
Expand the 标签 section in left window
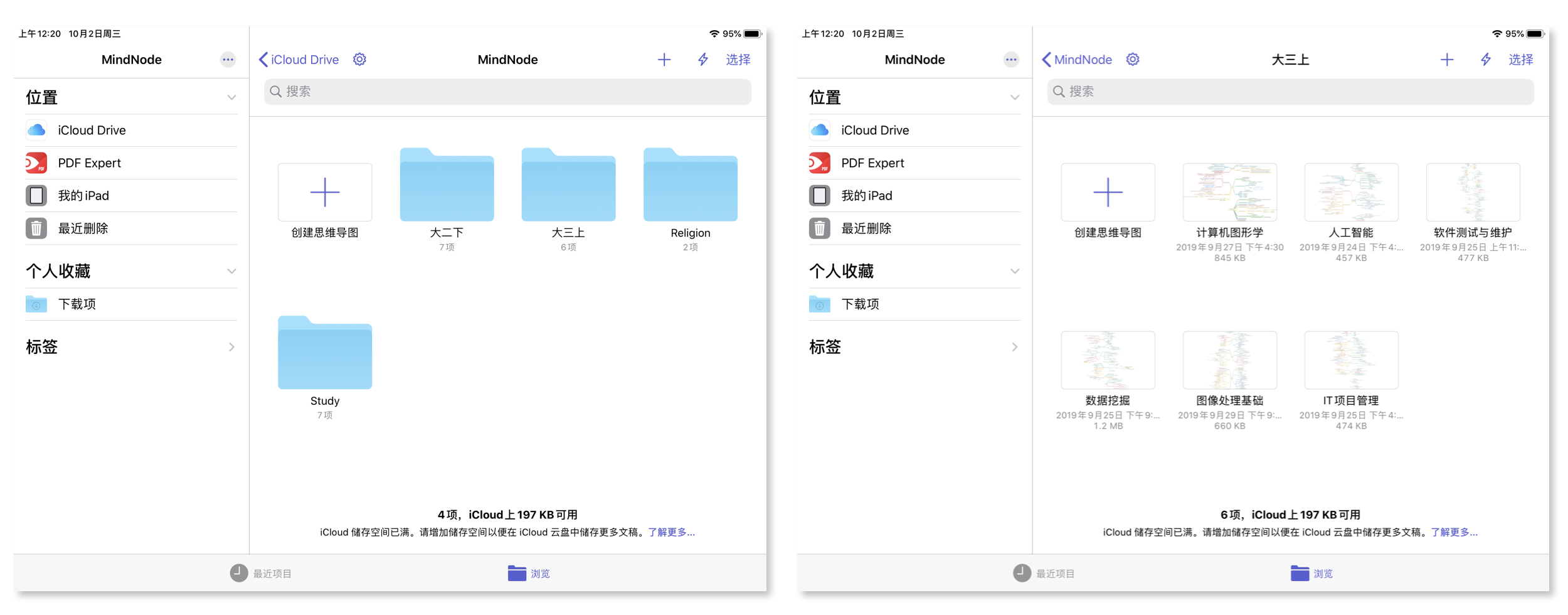pyautogui.click(x=231, y=347)
